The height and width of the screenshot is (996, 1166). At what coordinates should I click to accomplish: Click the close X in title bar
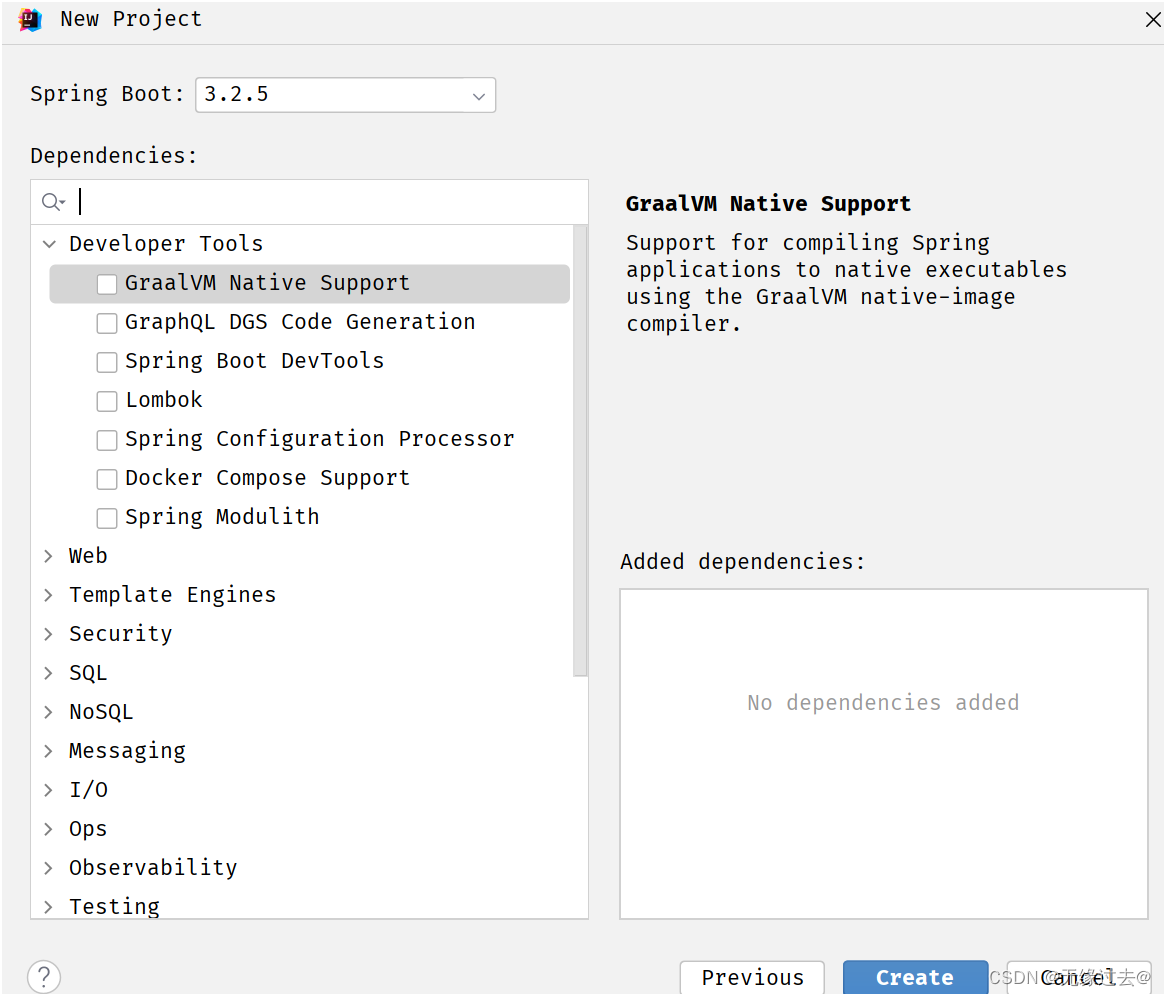(x=1152, y=19)
